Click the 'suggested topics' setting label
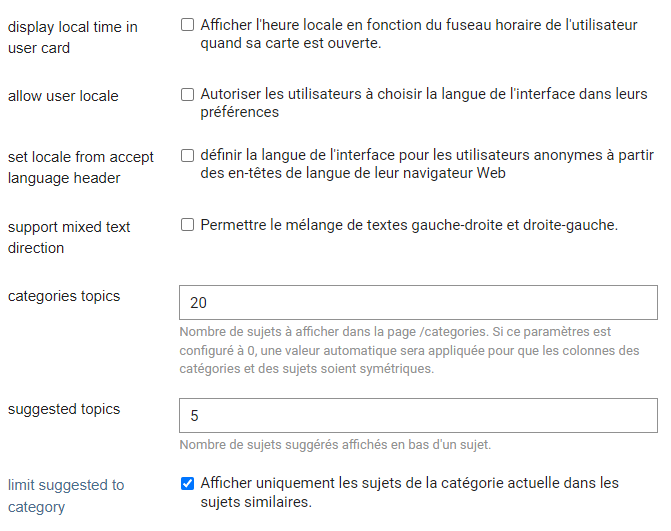 (64, 409)
